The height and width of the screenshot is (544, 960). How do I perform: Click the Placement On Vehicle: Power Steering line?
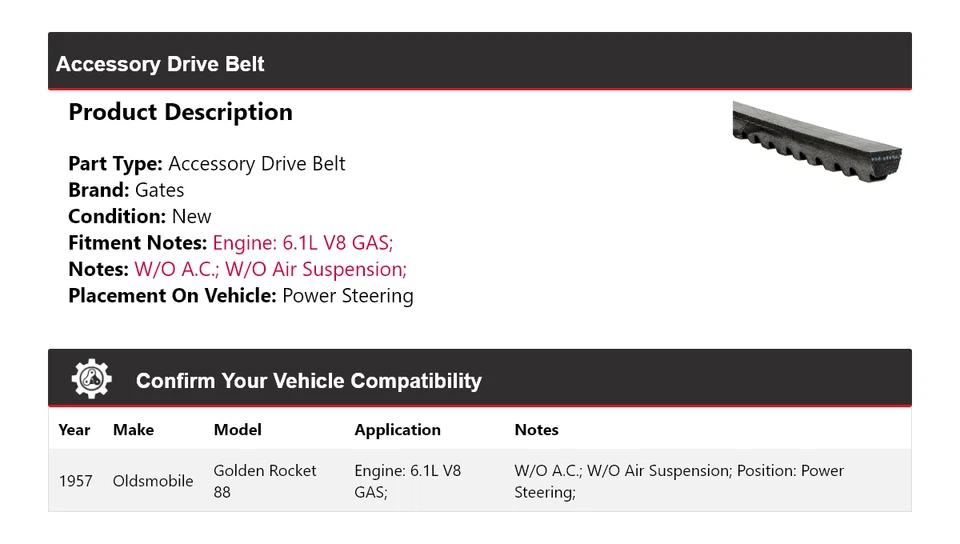click(240, 296)
